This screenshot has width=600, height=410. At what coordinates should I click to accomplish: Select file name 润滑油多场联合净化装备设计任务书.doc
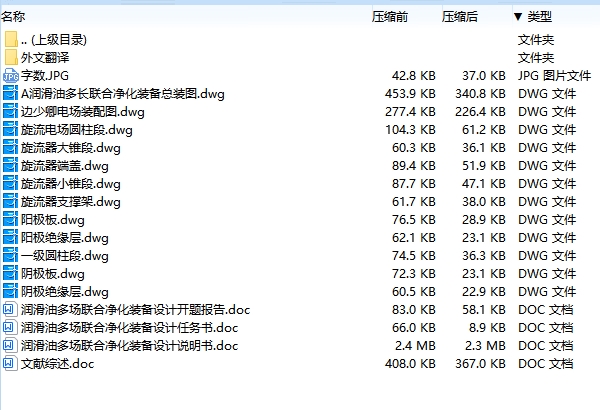coord(129,328)
